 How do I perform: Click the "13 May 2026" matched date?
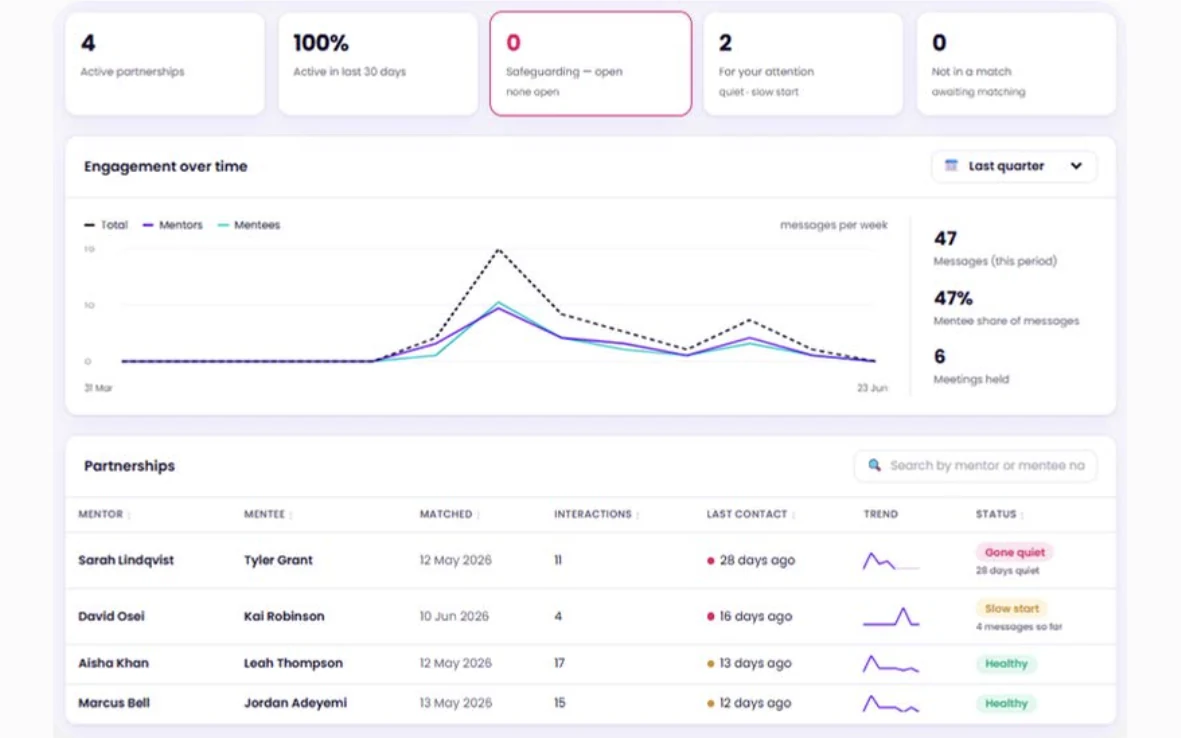456,703
